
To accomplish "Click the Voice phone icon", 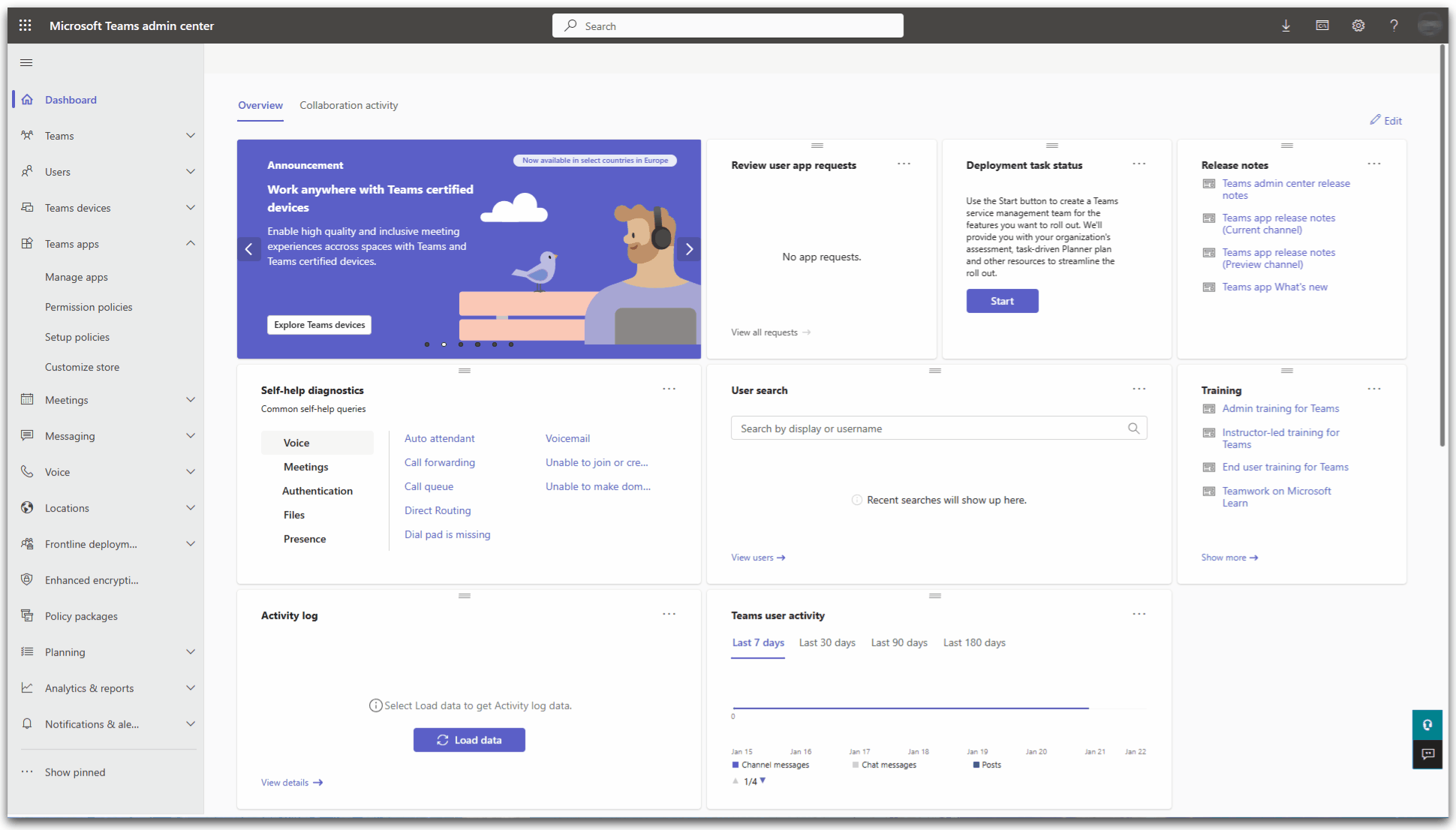I will pos(27,472).
